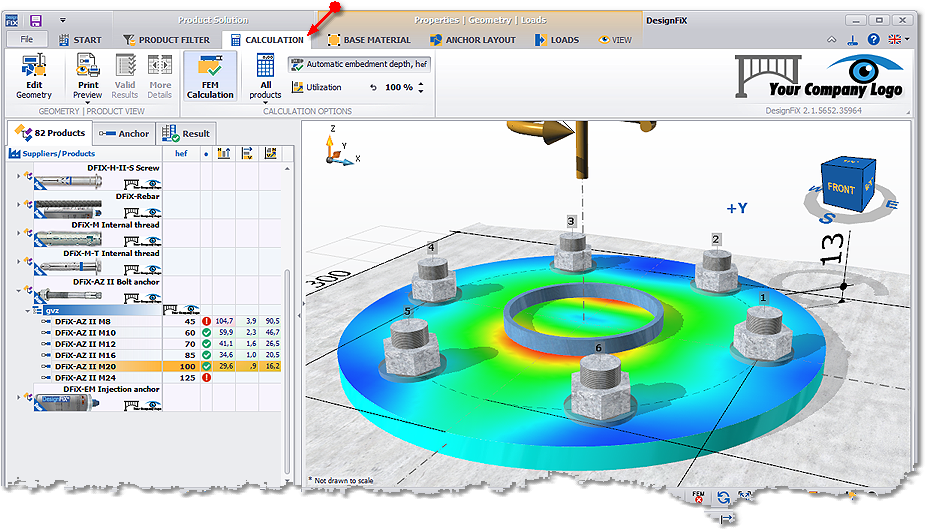The image size is (925, 531).
Task: Expand DFiX-M Internal thread group
Action: [18, 232]
